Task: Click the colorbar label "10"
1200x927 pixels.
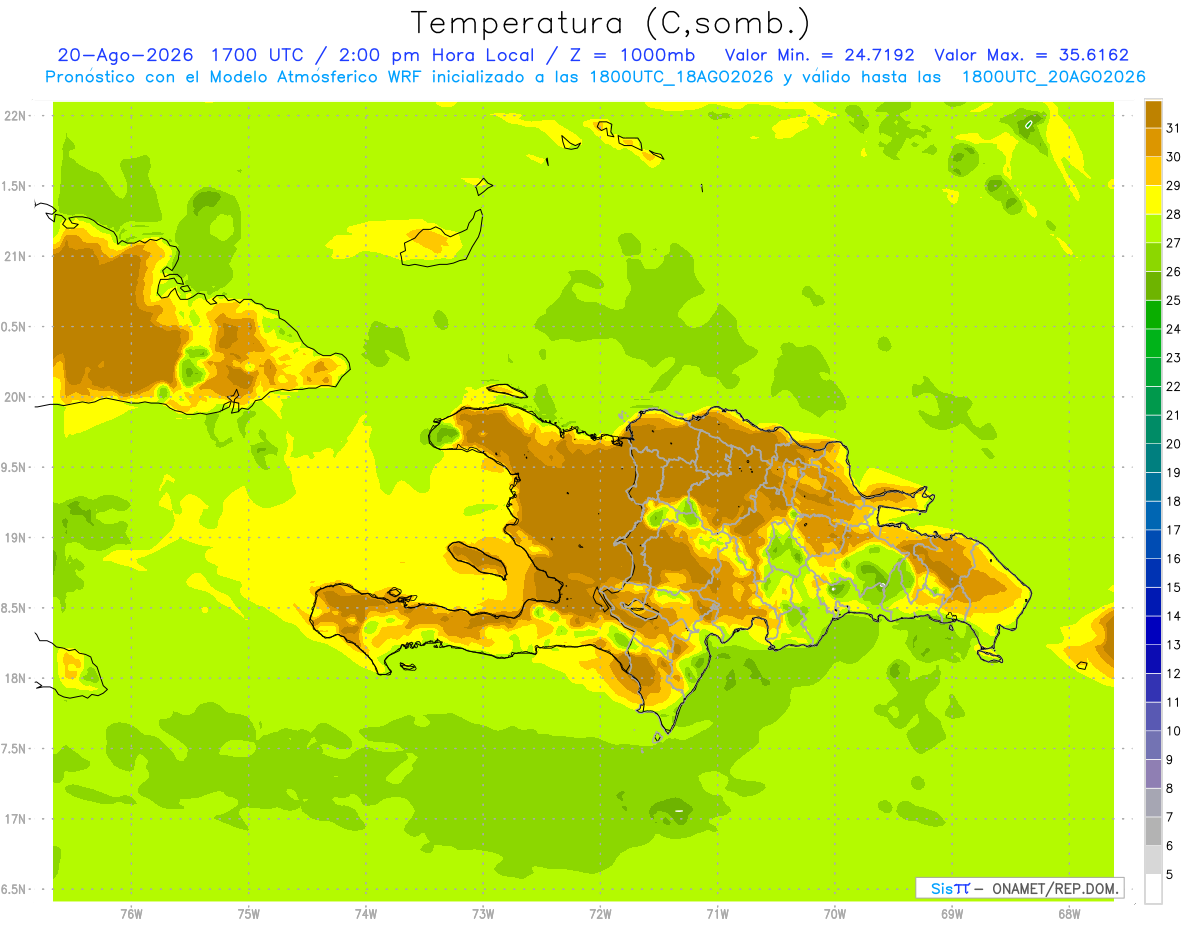Action: tap(1174, 731)
